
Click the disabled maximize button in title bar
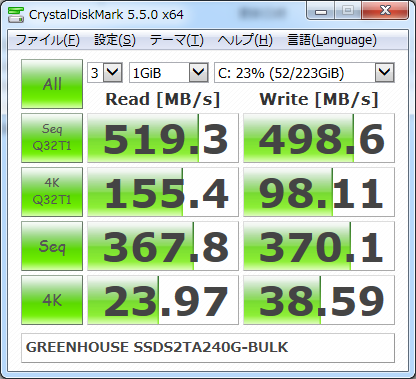[348, 11]
